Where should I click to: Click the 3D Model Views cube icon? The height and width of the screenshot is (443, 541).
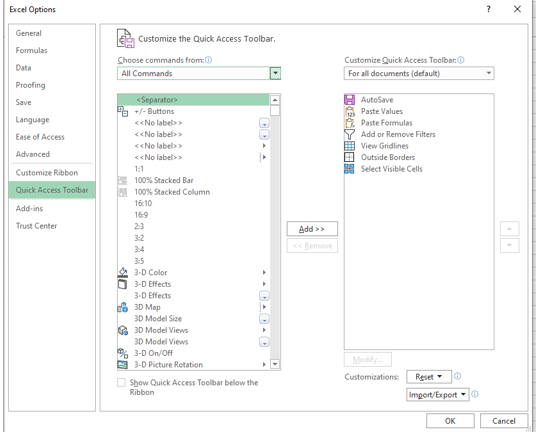tap(123, 330)
